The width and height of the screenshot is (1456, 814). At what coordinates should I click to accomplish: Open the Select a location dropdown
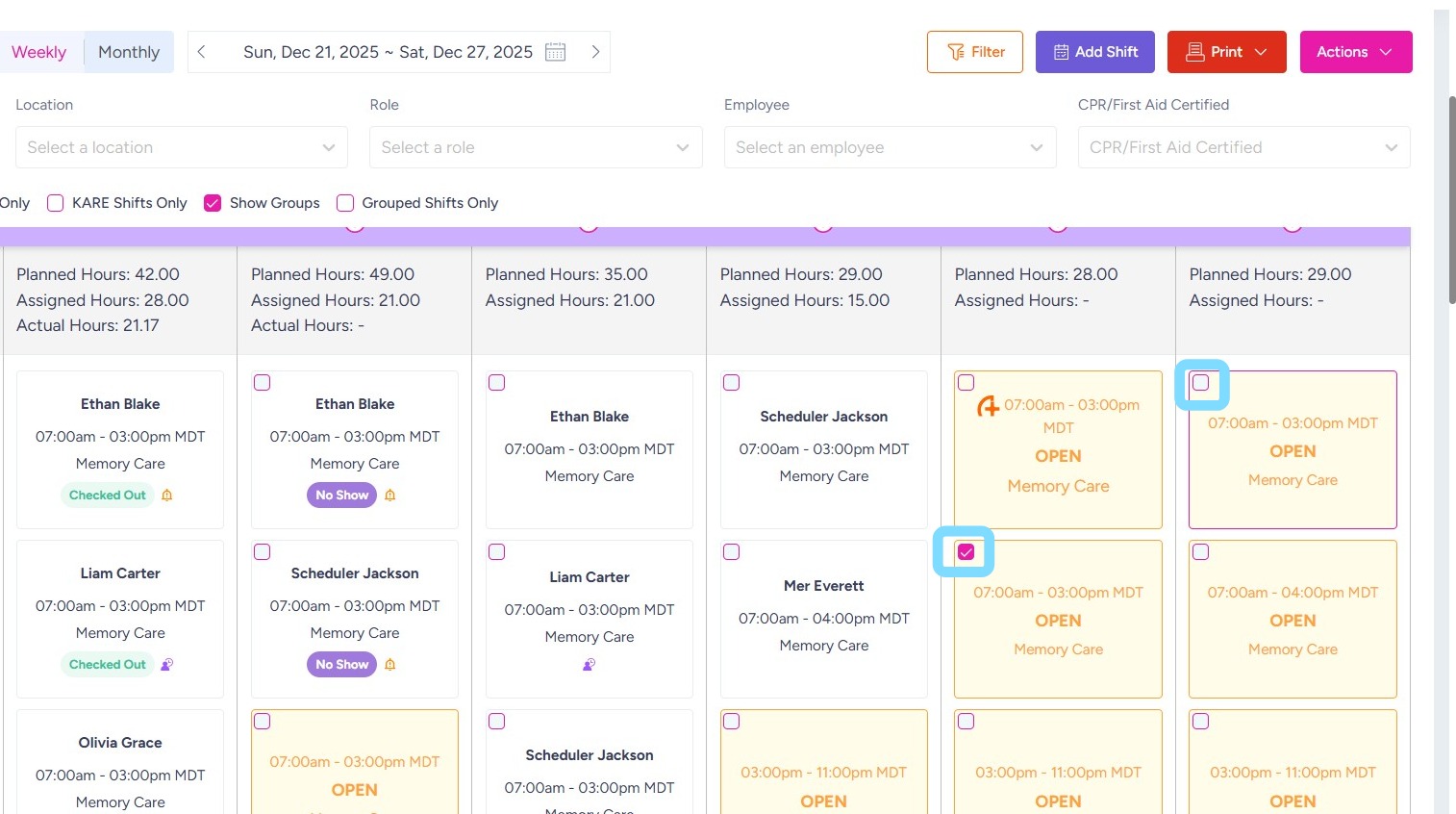click(182, 147)
